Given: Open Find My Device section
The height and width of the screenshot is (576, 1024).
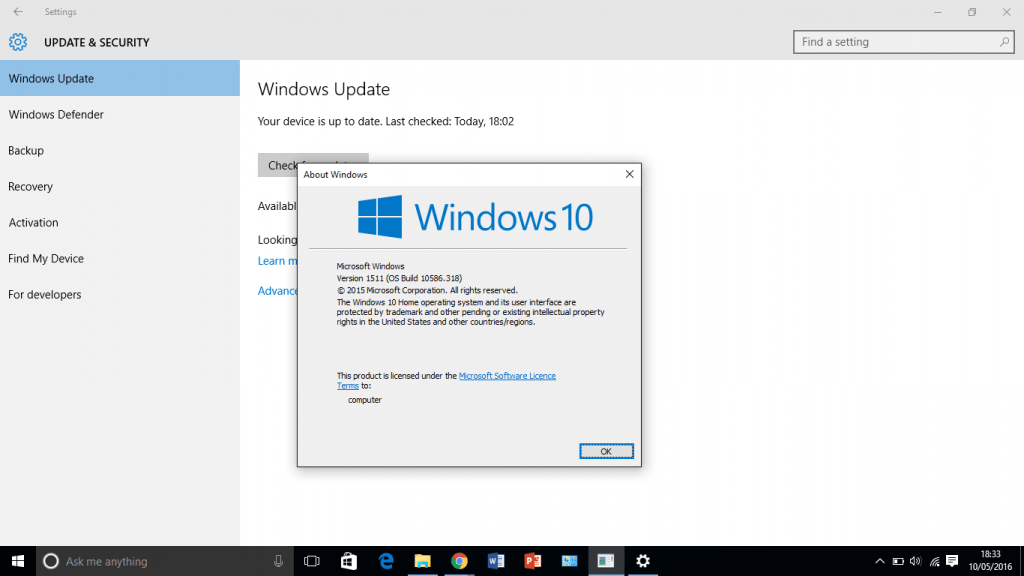Looking at the screenshot, I should point(120,259).
